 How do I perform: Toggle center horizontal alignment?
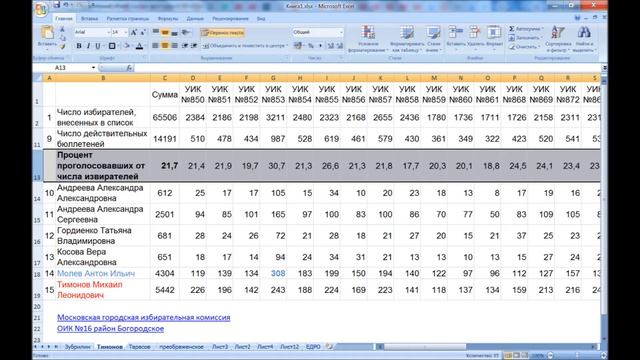(165, 46)
